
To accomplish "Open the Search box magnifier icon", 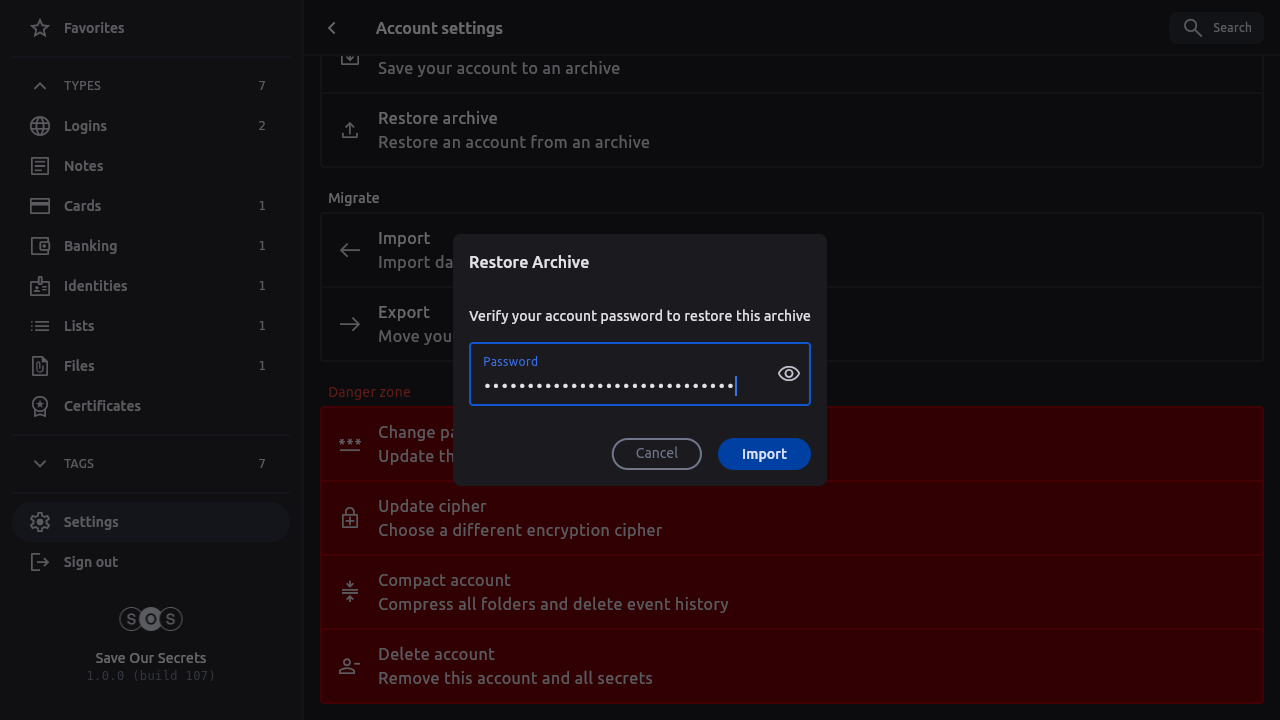I will pyautogui.click(x=1192, y=28).
